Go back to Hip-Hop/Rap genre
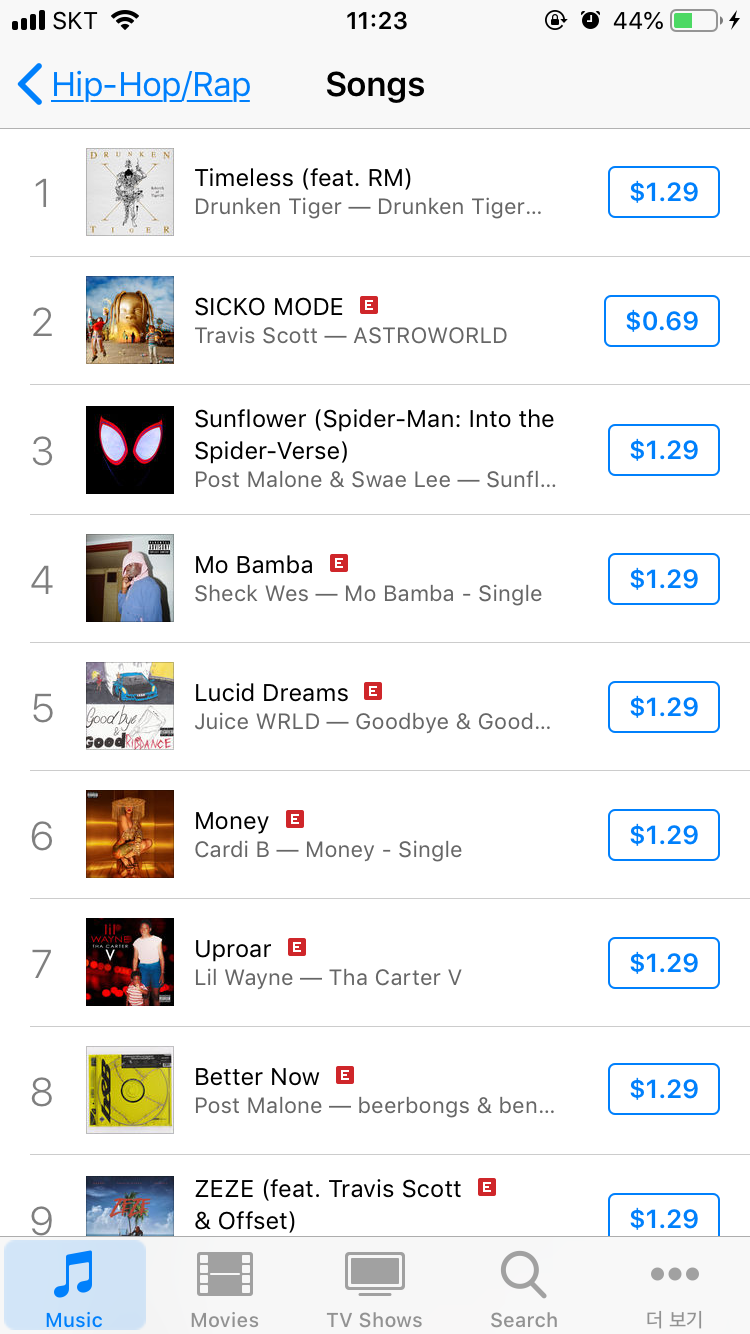This screenshot has width=750, height=1334. click(150, 86)
